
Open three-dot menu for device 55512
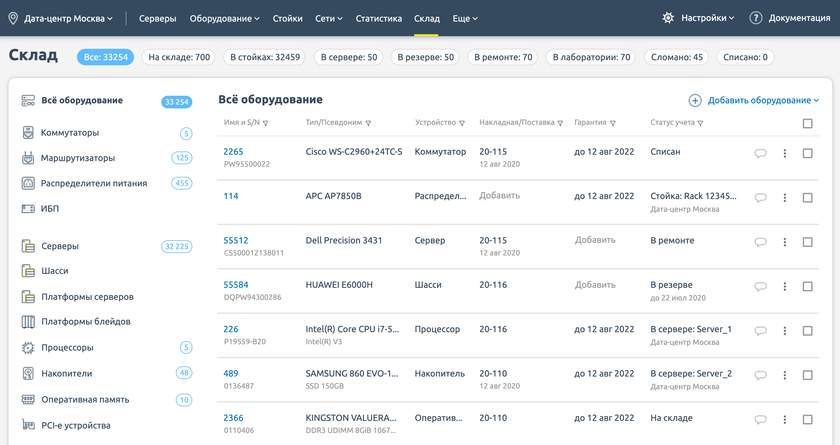[x=785, y=242]
